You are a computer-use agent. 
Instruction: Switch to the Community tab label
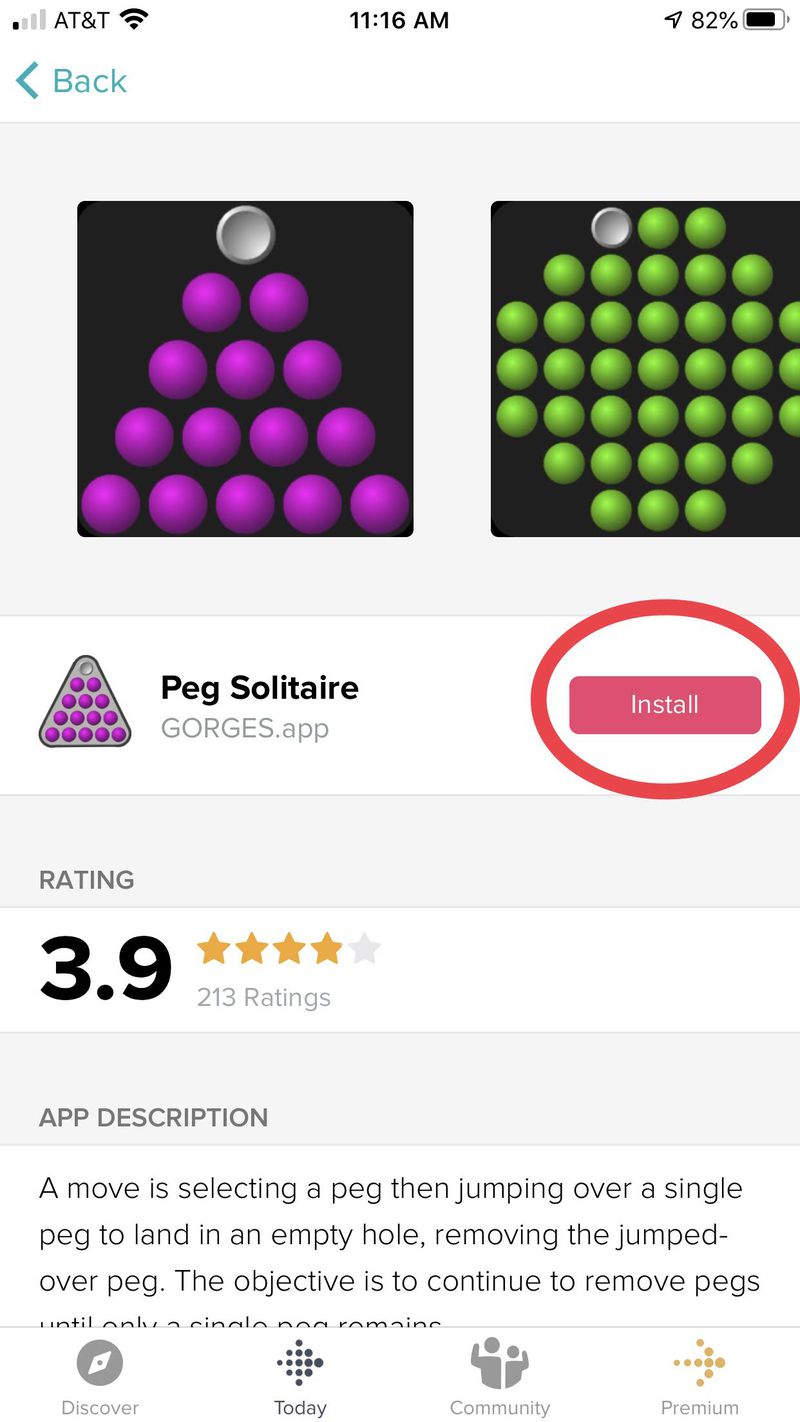coord(499,1407)
